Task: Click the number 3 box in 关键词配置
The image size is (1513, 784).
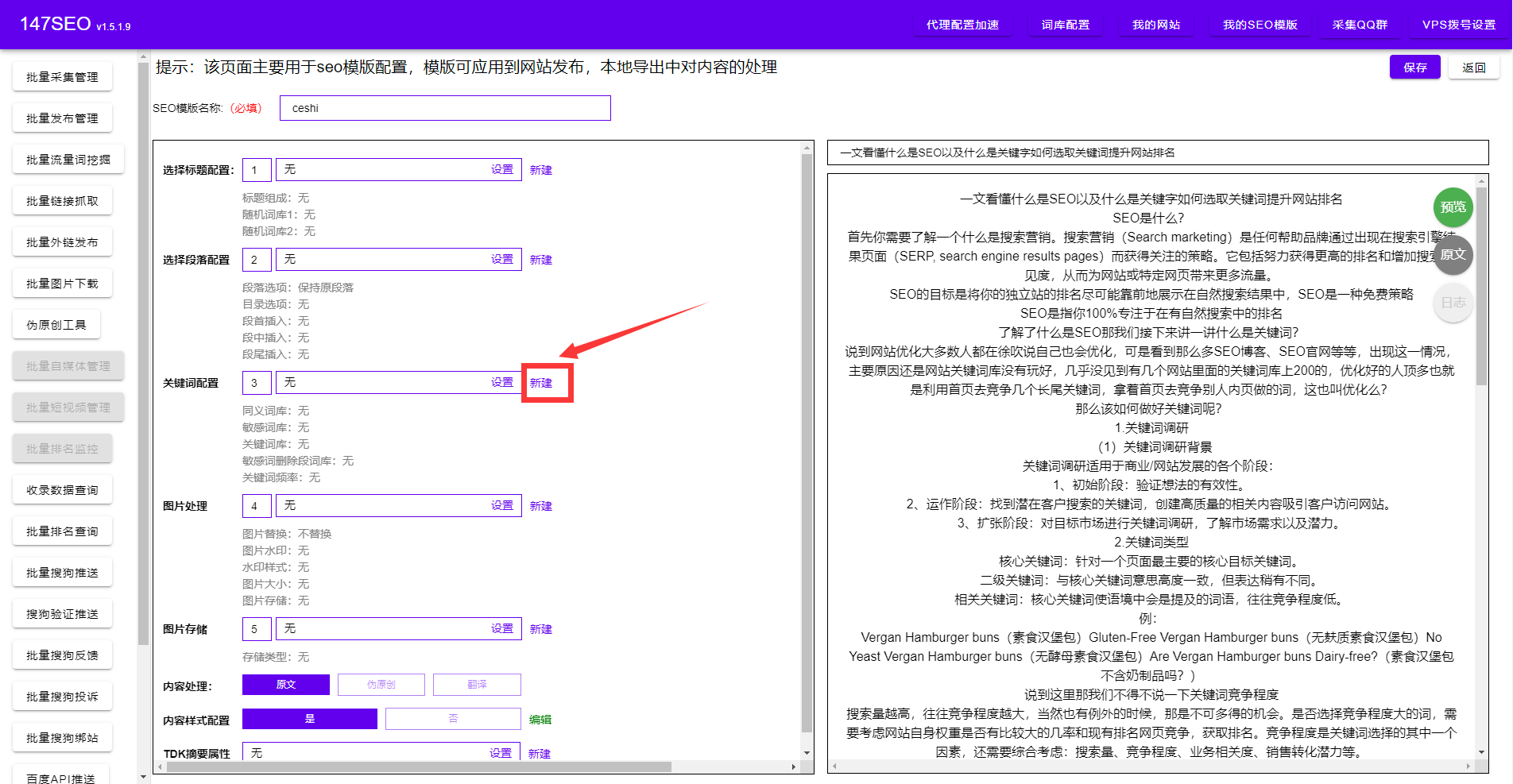Action: [x=257, y=382]
